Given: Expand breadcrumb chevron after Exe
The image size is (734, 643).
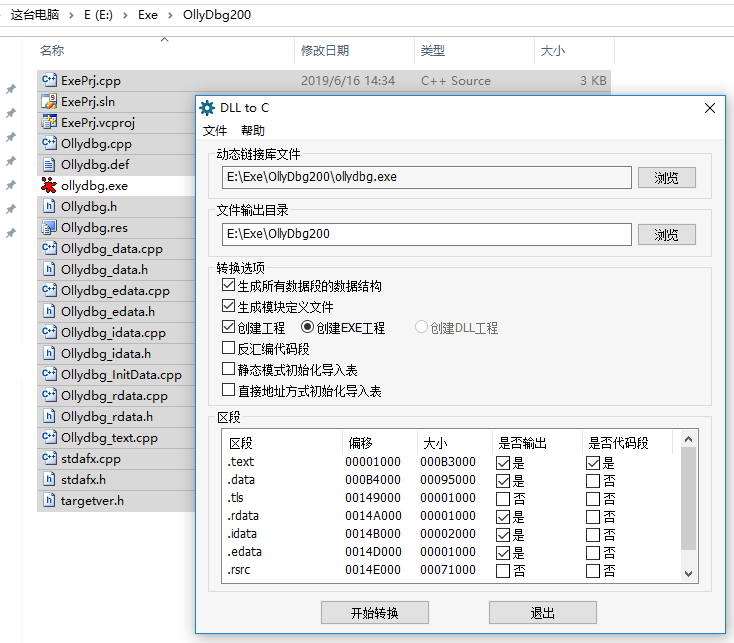Looking at the screenshot, I should 170,15.
